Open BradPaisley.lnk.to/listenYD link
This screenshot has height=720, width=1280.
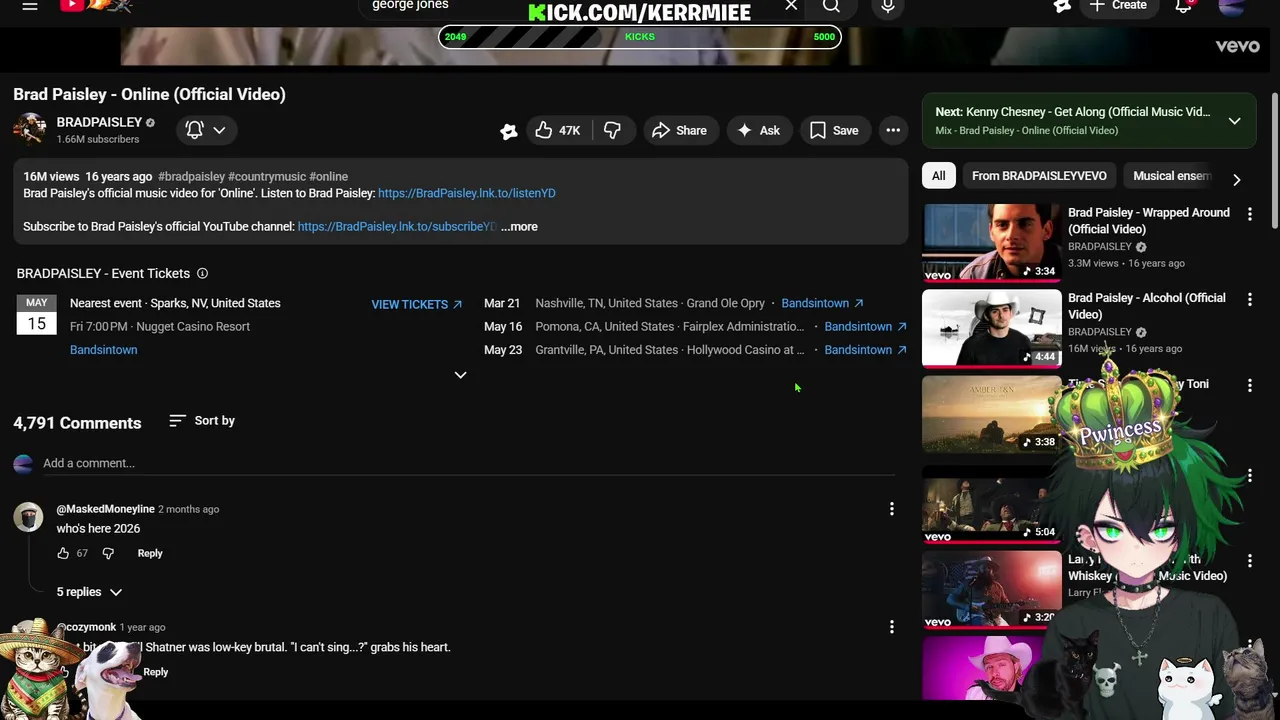click(x=467, y=193)
